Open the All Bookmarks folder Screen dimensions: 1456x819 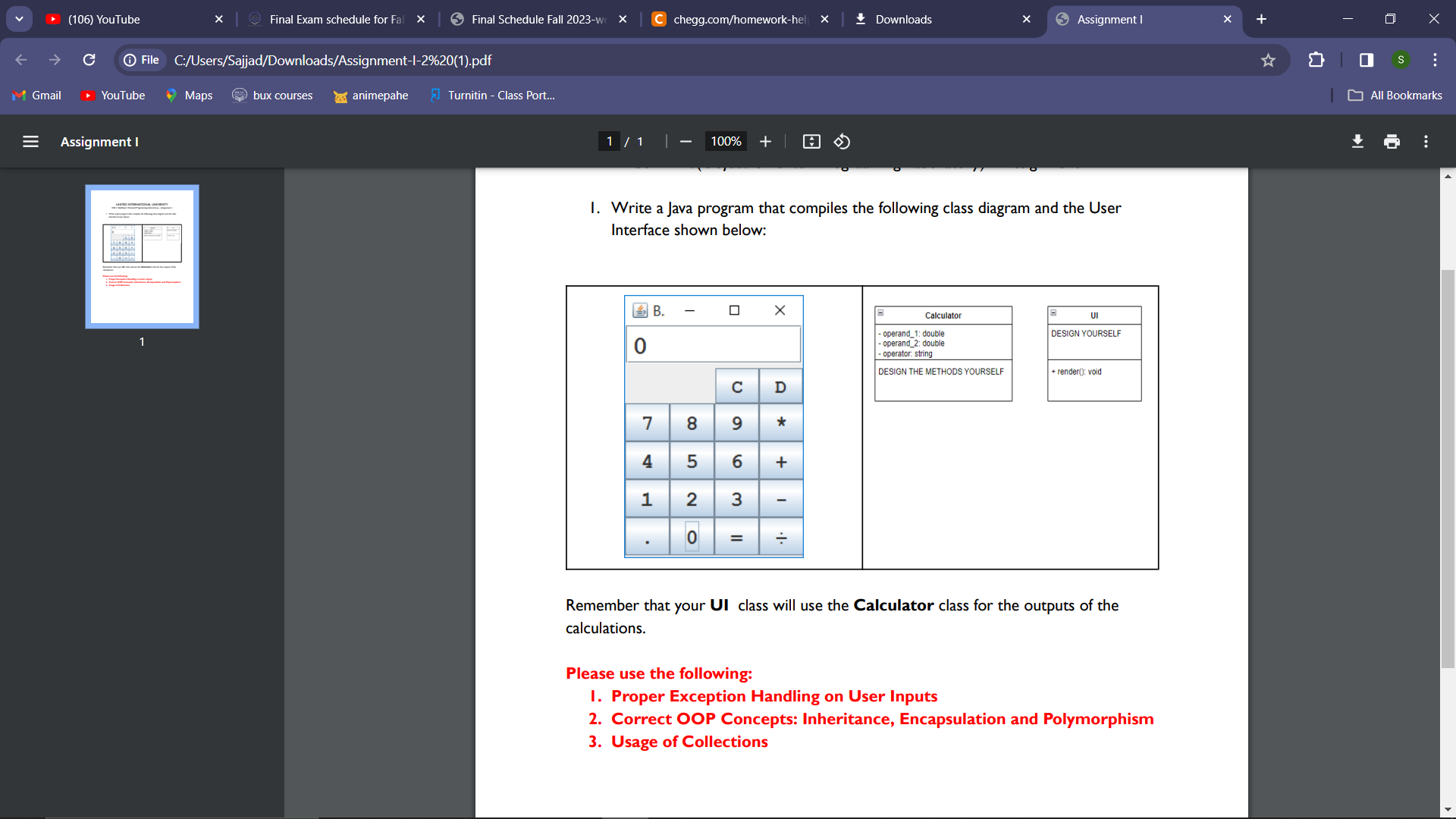click(x=1395, y=95)
